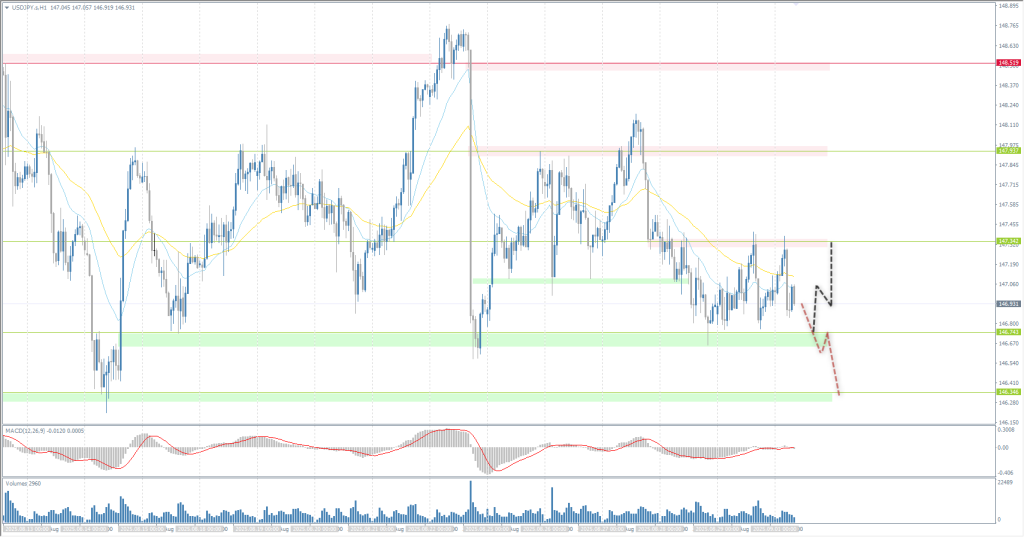Select the green 147.937 price label
This screenshot has height=537, width=1024.
click(x=1008, y=152)
